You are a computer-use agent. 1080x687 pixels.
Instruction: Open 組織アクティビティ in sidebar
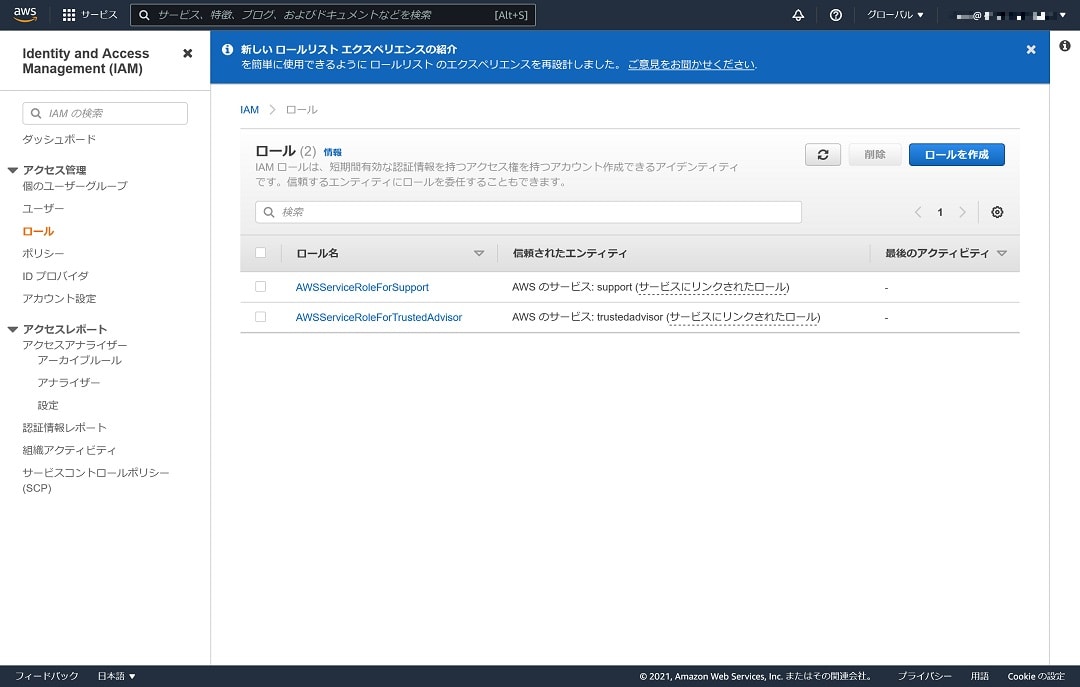pyautogui.click(x=69, y=450)
